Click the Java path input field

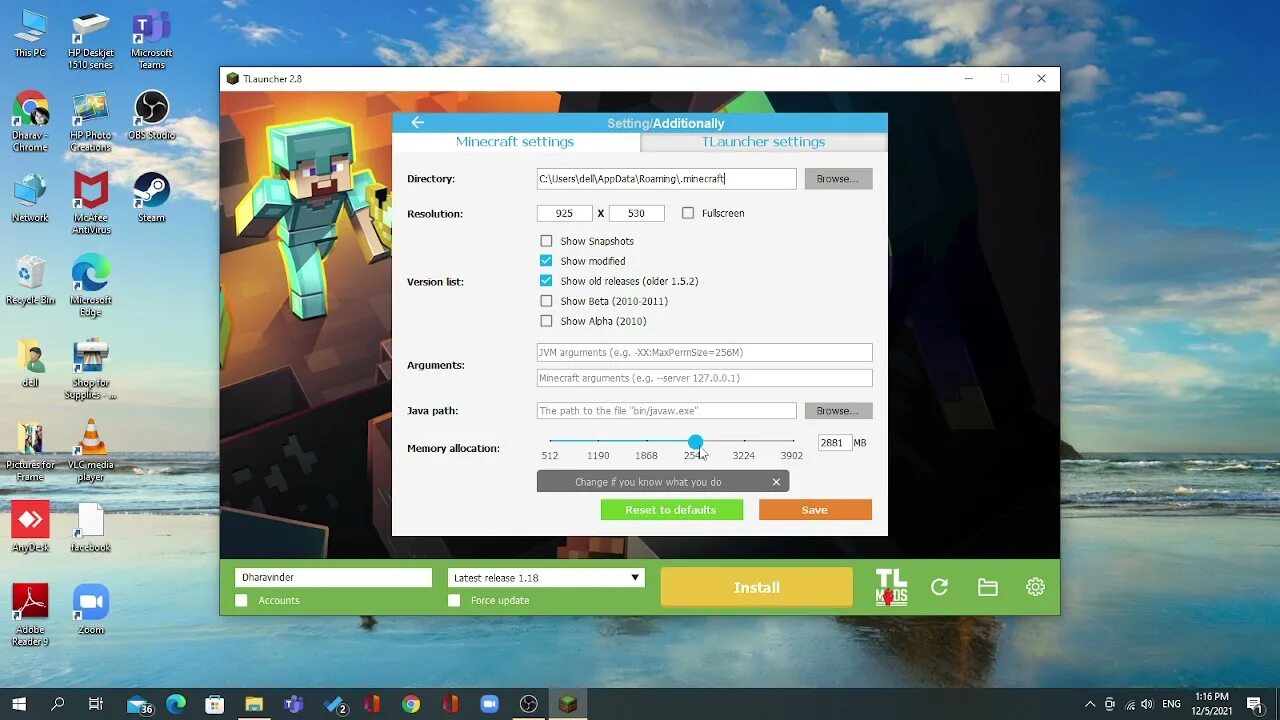click(x=666, y=411)
